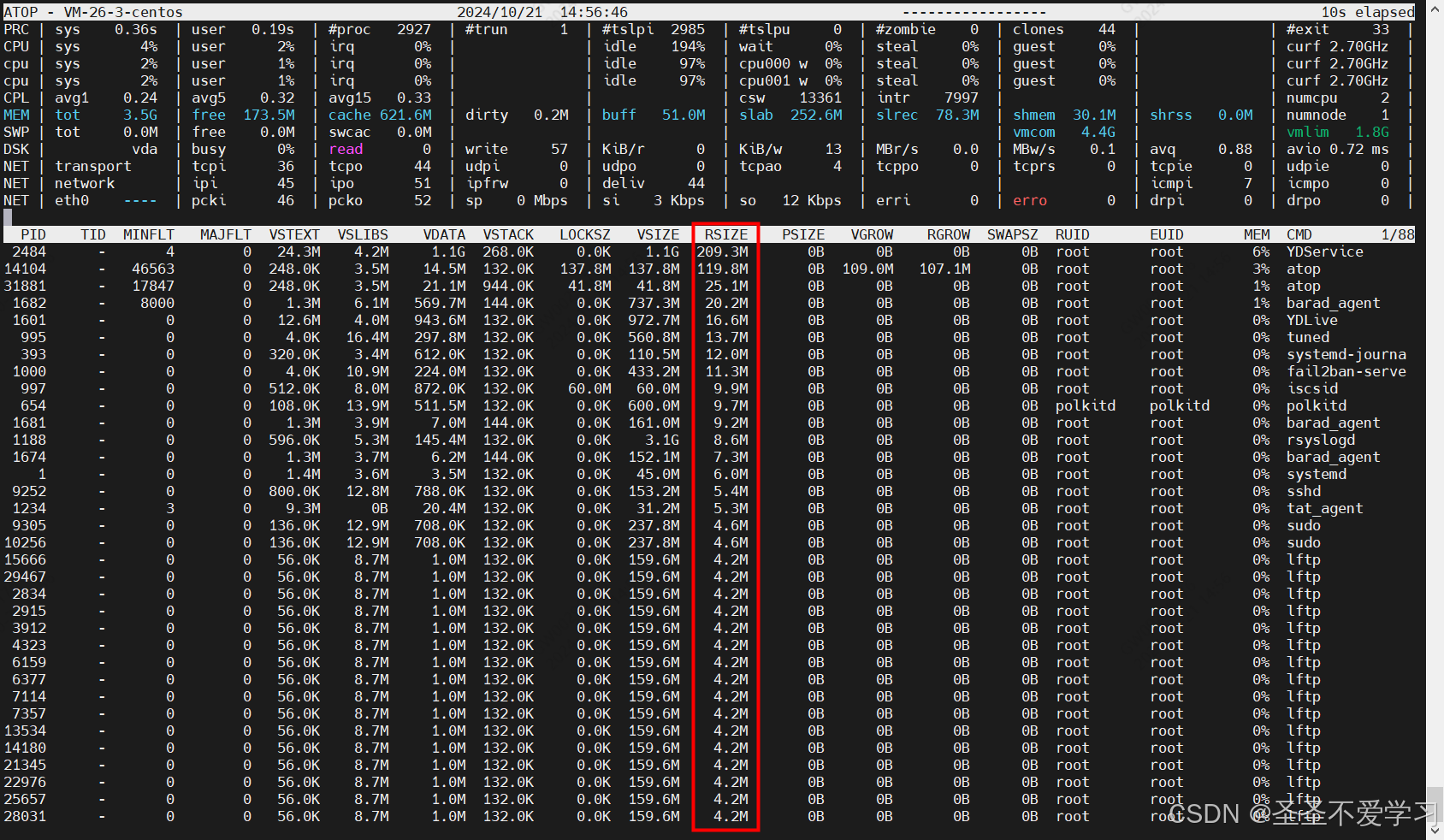Click PID 2484 in process list
The height and width of the screenshot is (840, 1444).
click(29, 251)
